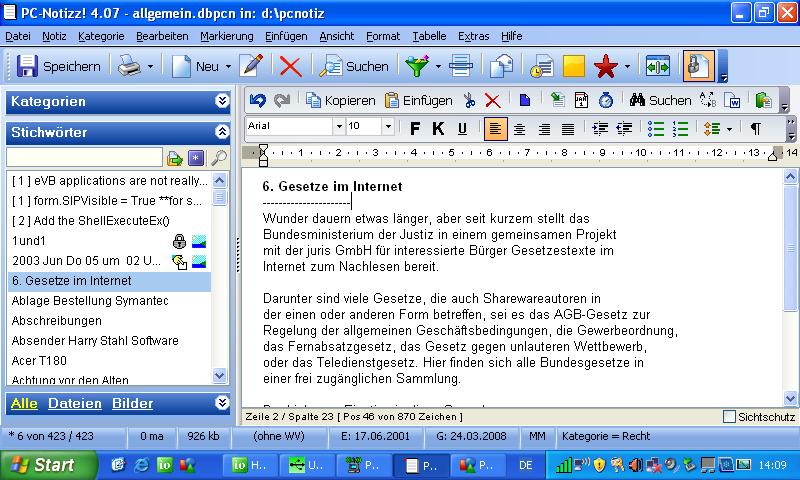This screenshot has width=800, height=480.
Task: Click the scissors cut icon
Action: click(469, 100)
